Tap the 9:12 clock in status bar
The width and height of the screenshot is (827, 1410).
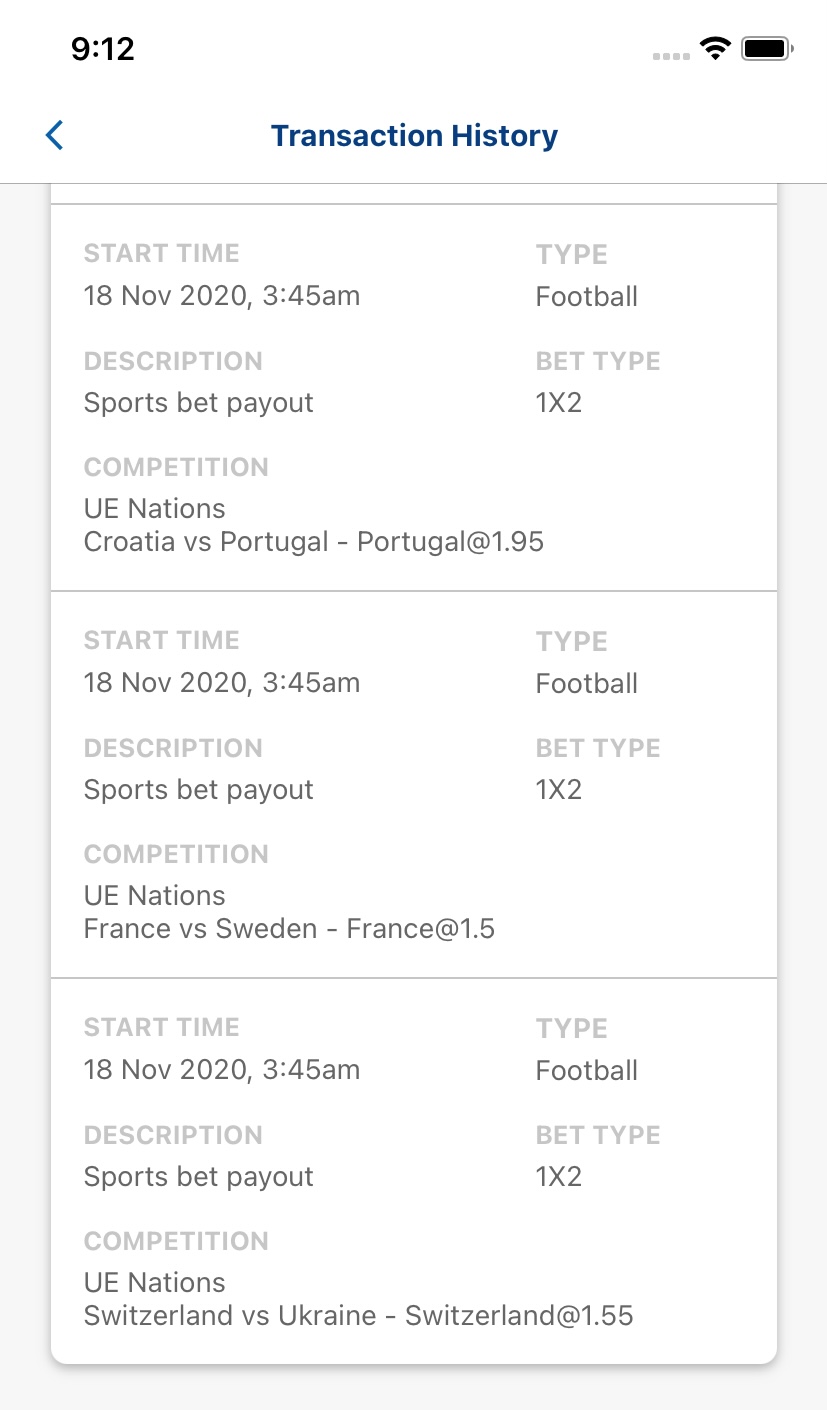[103, 48]
